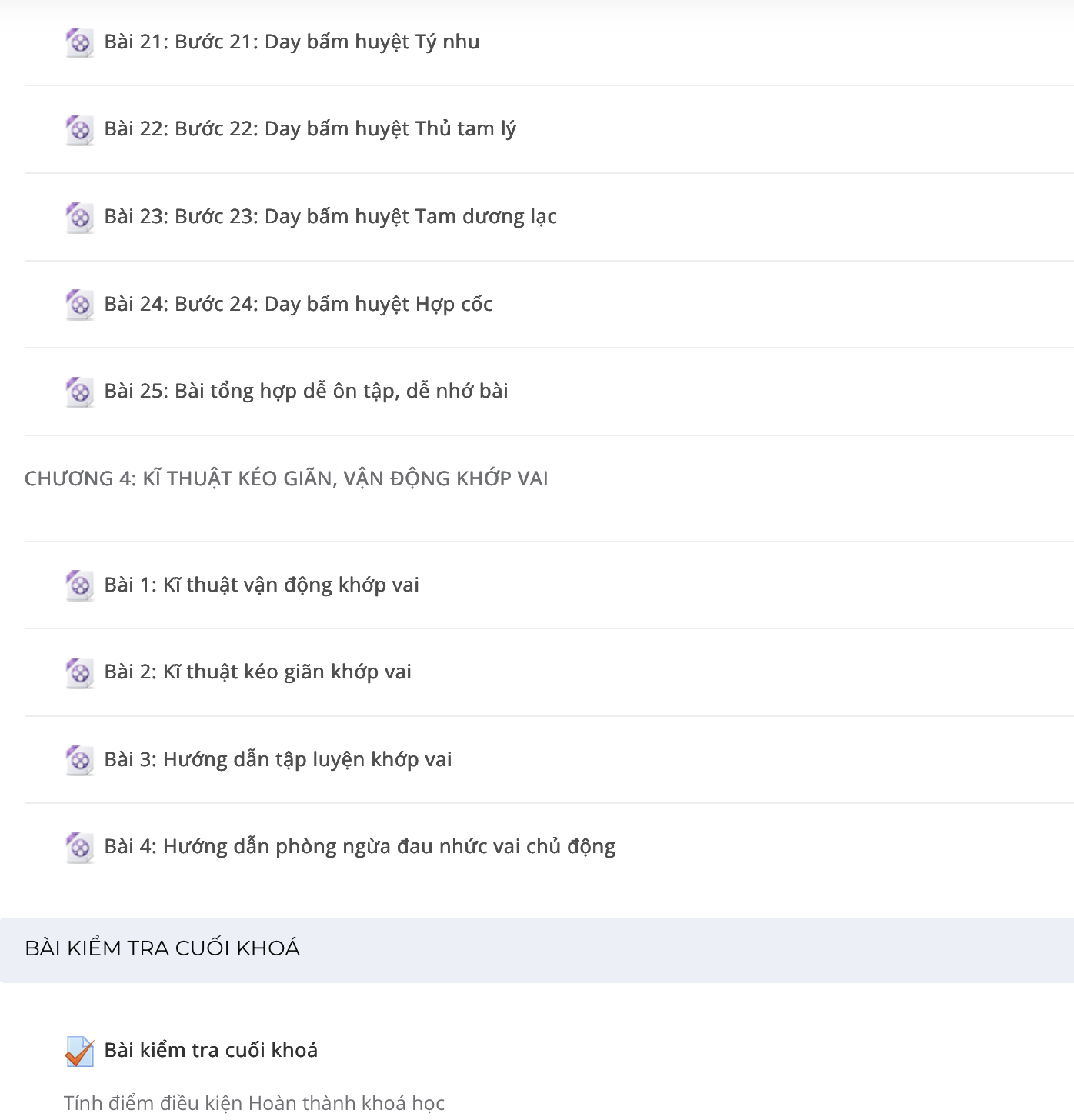Click video icon for Bài 21 Tý nhu

click(x=79, y=42)
